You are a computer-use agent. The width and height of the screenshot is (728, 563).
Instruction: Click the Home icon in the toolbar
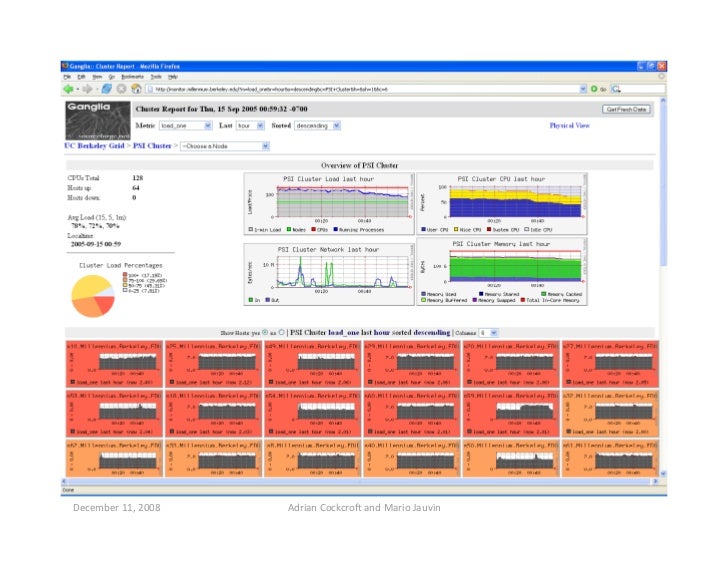pyautogui.click(x=136, y=89)
